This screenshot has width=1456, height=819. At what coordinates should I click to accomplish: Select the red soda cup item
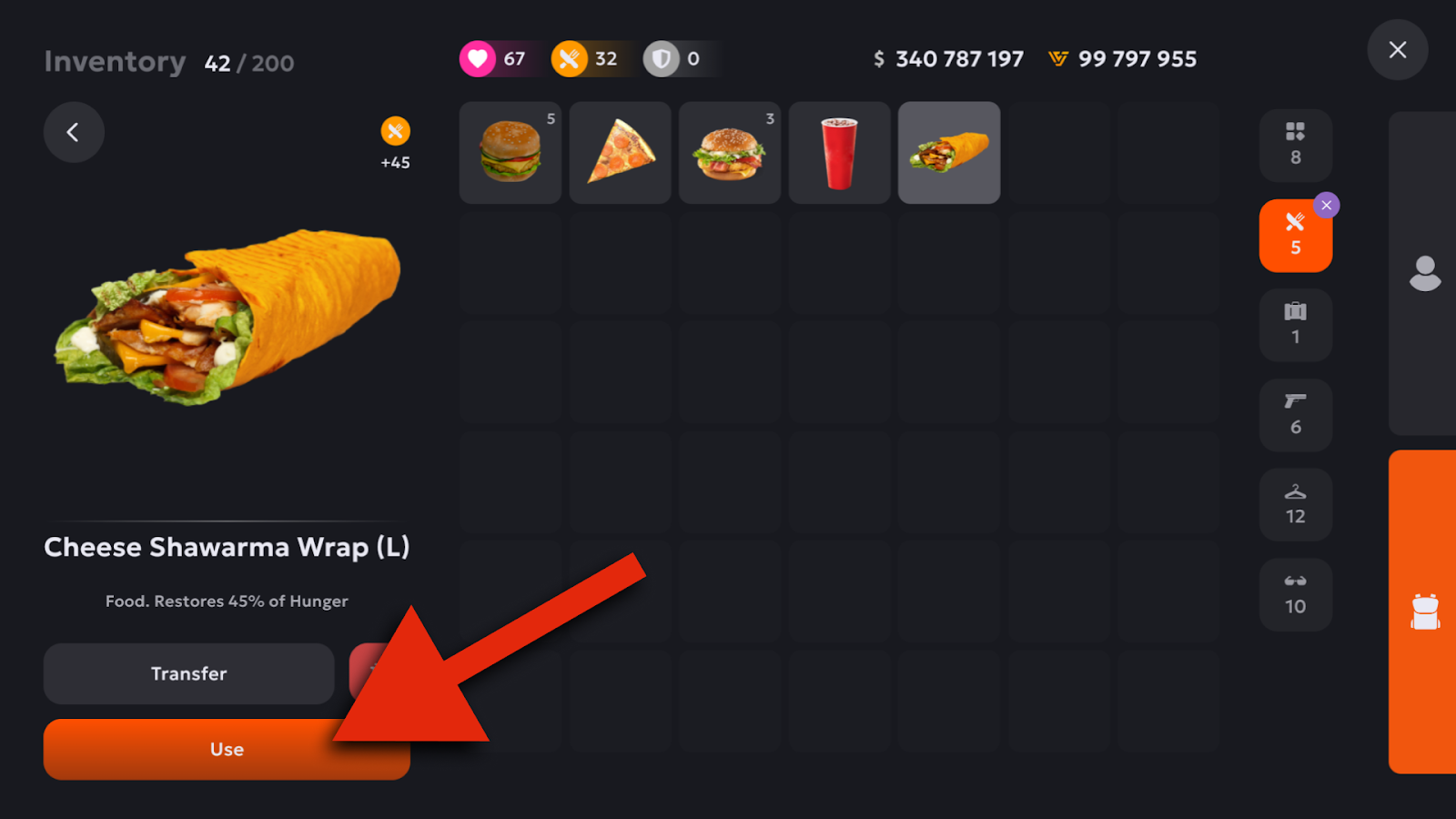(840, 153)
